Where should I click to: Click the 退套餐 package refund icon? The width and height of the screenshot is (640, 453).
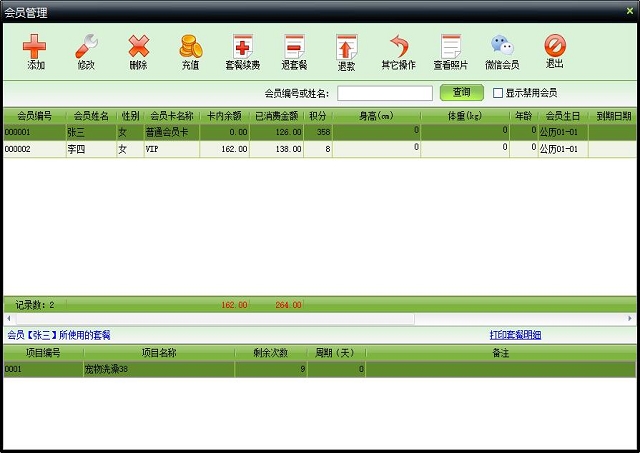click(x=294, y=51)
